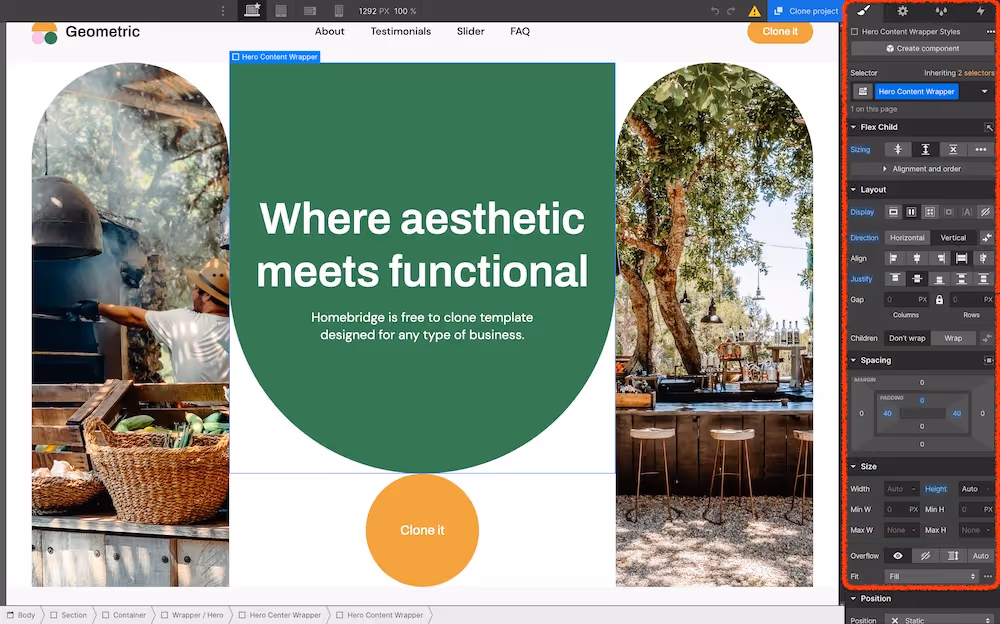Switch to mobile portrait breakpoint view
Viewport: 1000px width, 624px height.
(339, 11)
